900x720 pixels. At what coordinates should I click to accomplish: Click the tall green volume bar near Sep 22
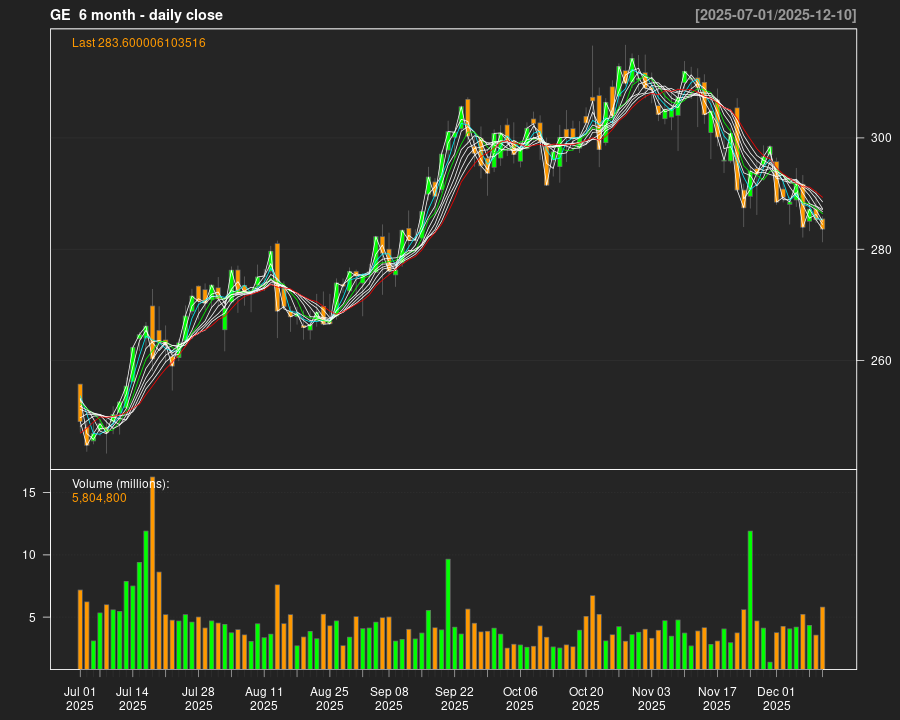[448, 613]
